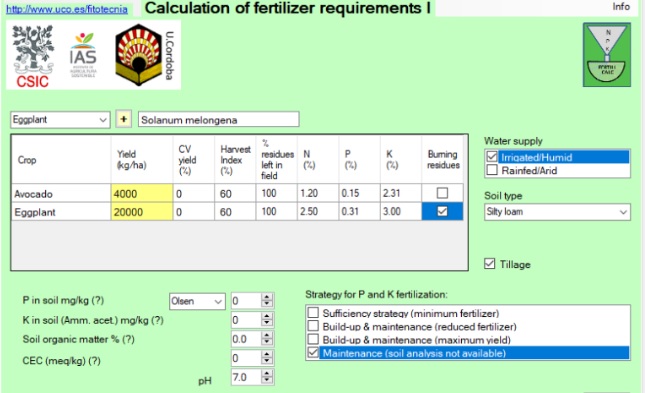Click the K in soil (Amm. acet.) label
The height and width of the screenshot is (393, 645).
coord(93,320)
